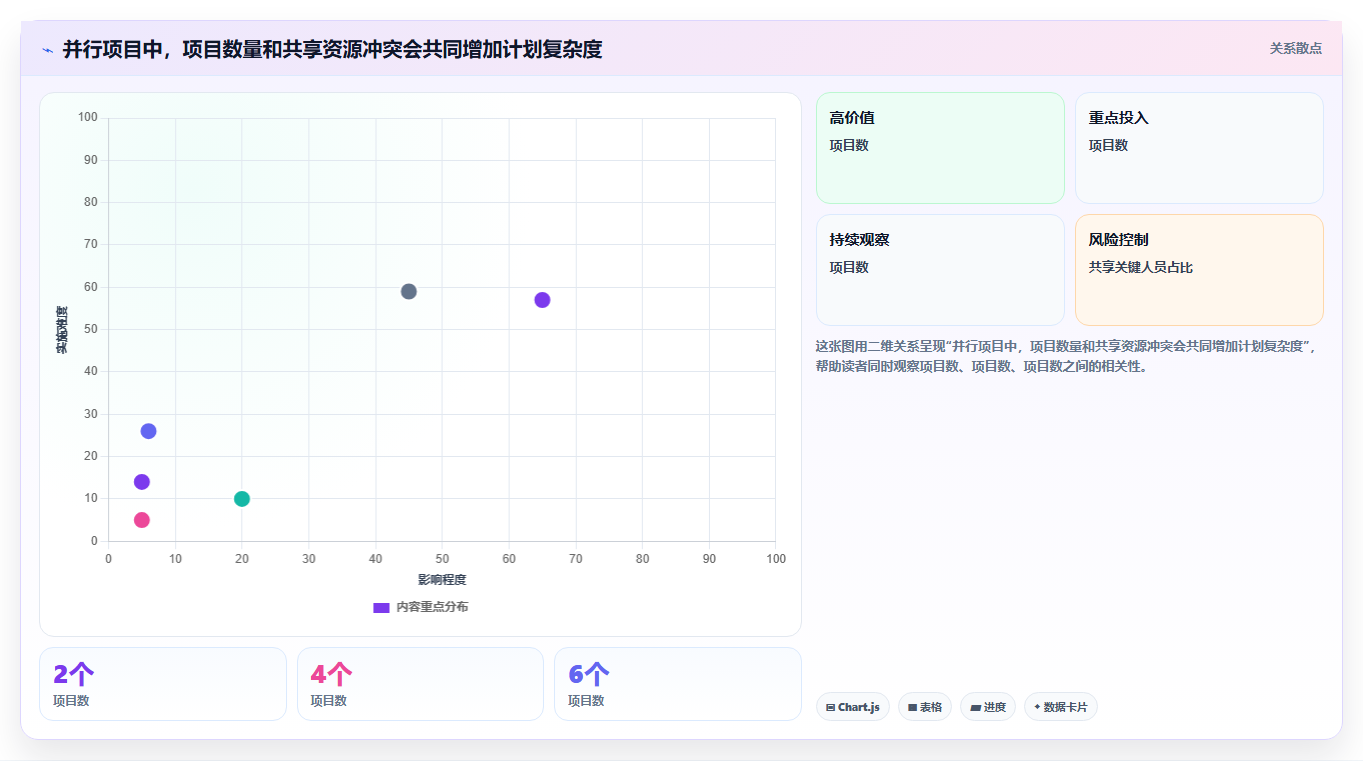1363x761 pixels.
Task: Click 共享关键人员占比 text in 风险控制 card
Action: coord(1141,267)
